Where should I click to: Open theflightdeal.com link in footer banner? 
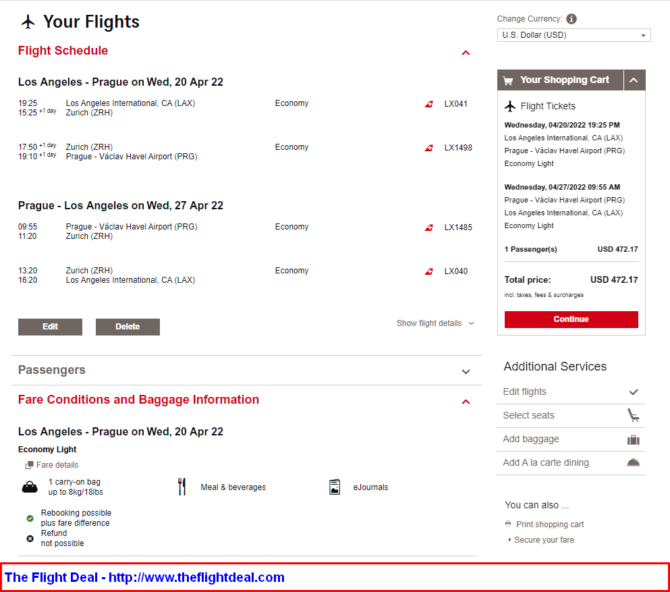tap(196, 577)
